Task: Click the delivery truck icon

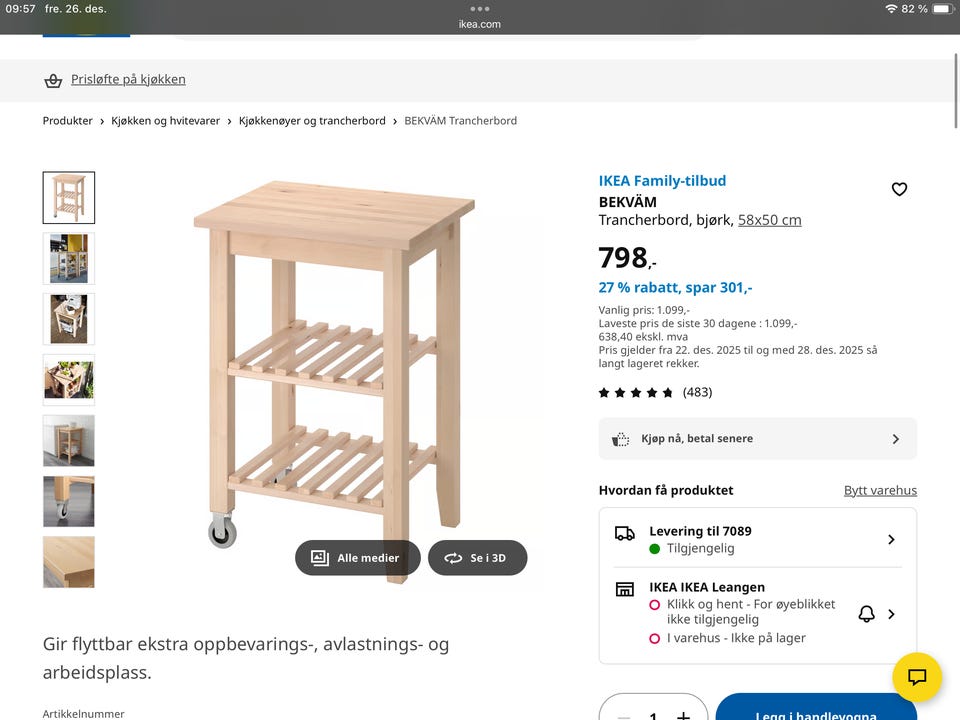Action: 625,534
